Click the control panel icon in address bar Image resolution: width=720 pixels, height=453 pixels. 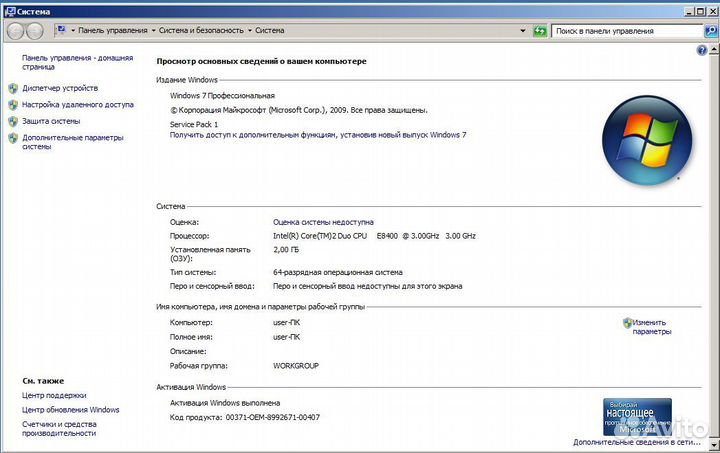pos(61,30)
